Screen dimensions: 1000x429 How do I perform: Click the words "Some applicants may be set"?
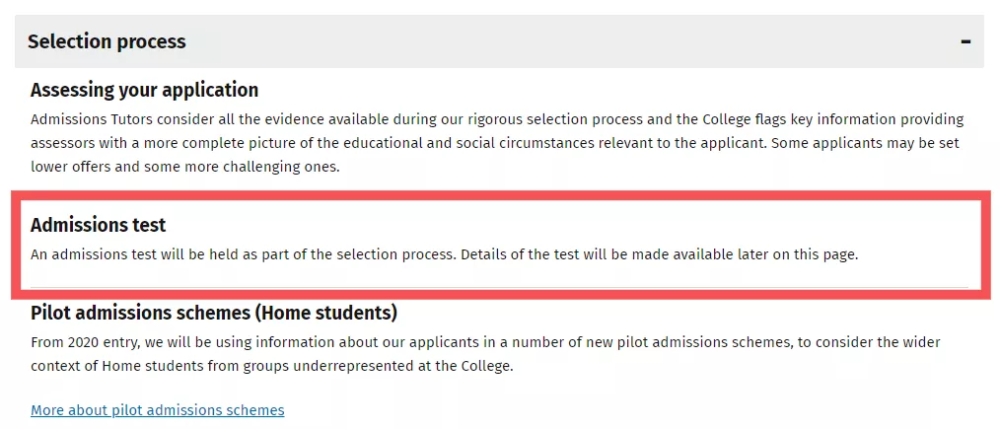click(x=867, y=143)
